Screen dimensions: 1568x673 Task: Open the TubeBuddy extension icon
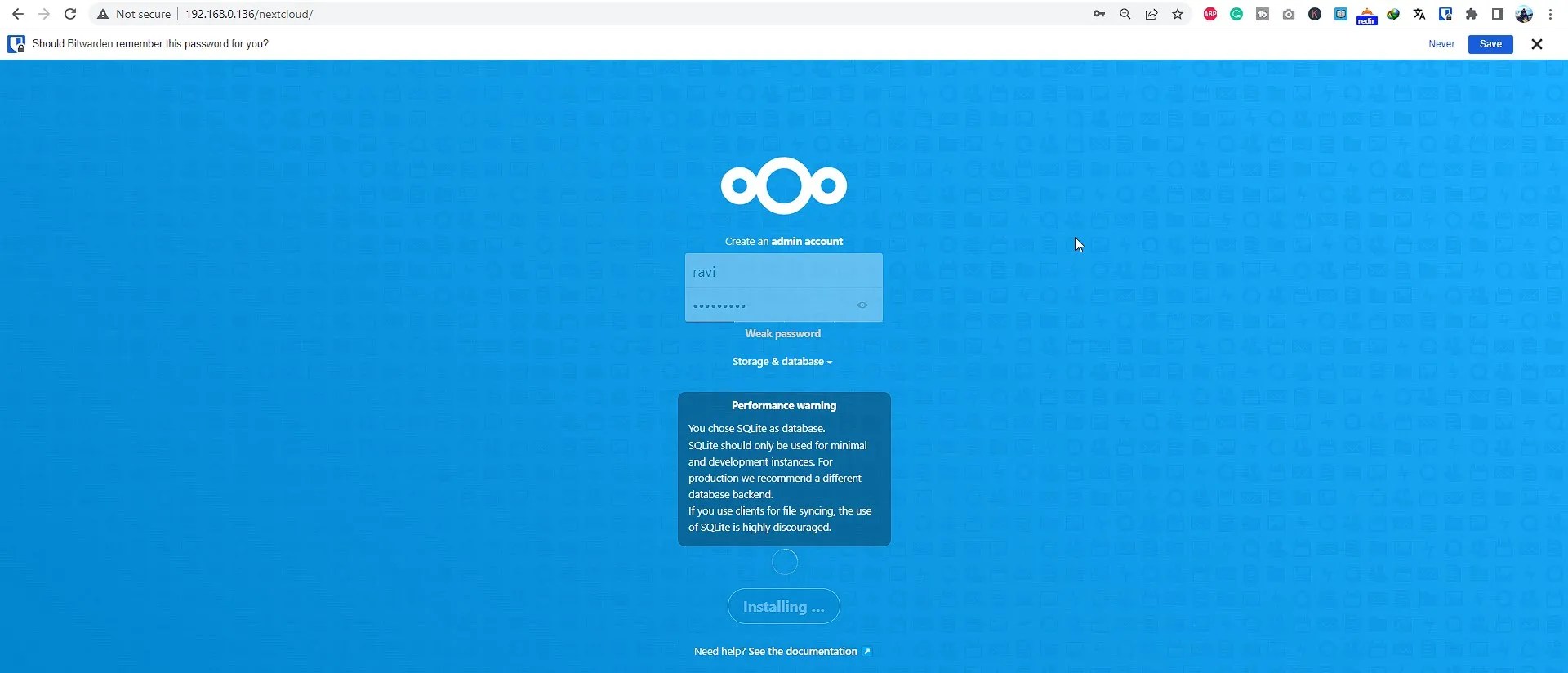[x=1263, y=14]
